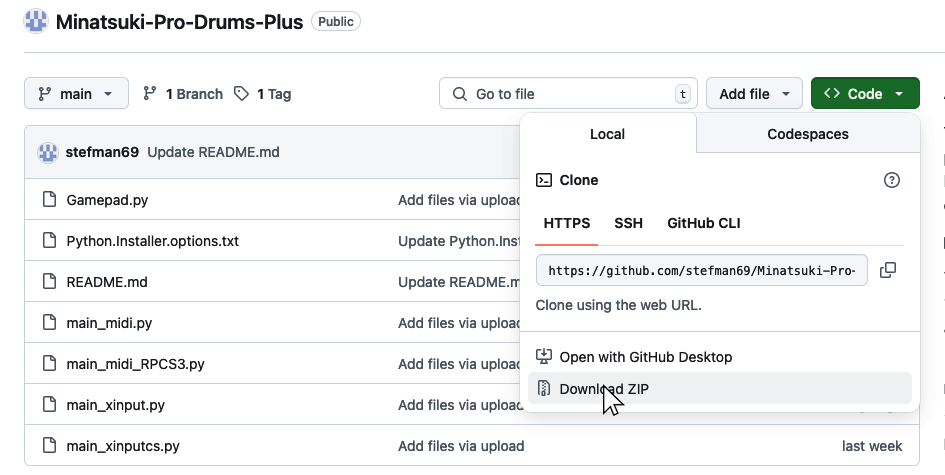Click the terminal icon next to Clone
Screen dimensions: 945x475
tap(544, 180)
